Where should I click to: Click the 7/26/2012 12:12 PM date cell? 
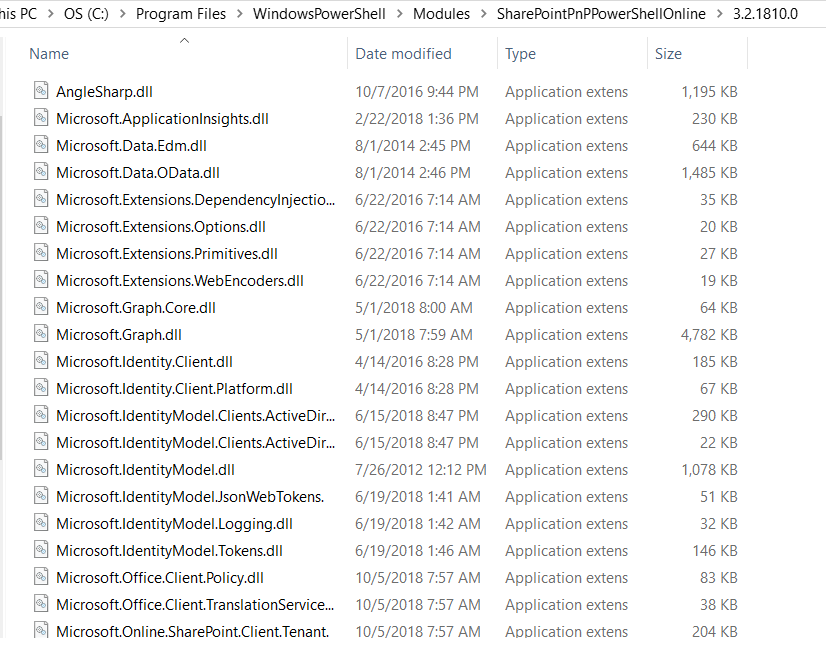pyautogui.click(x=421, y=470)
